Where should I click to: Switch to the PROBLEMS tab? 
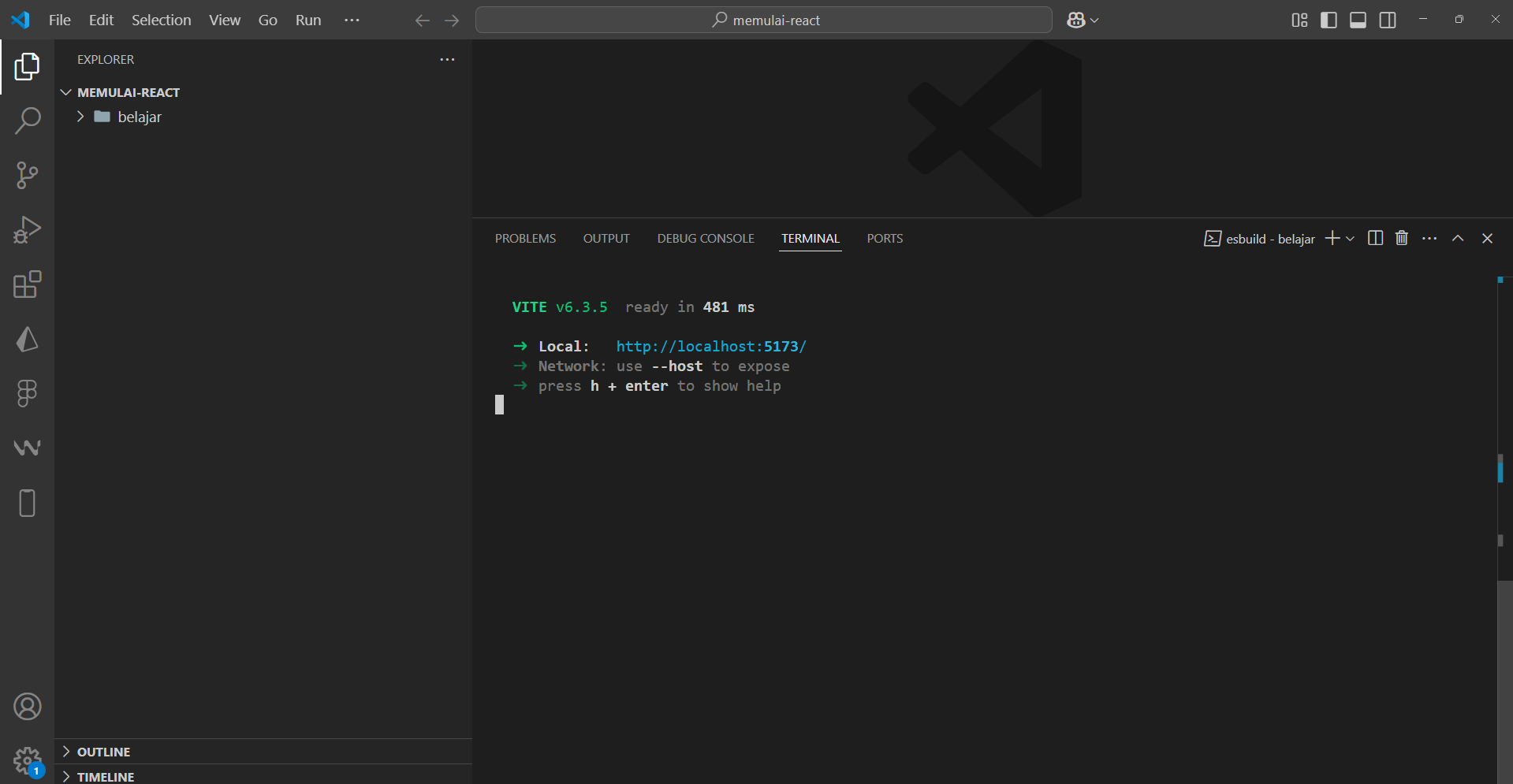(x=525, y=239)
